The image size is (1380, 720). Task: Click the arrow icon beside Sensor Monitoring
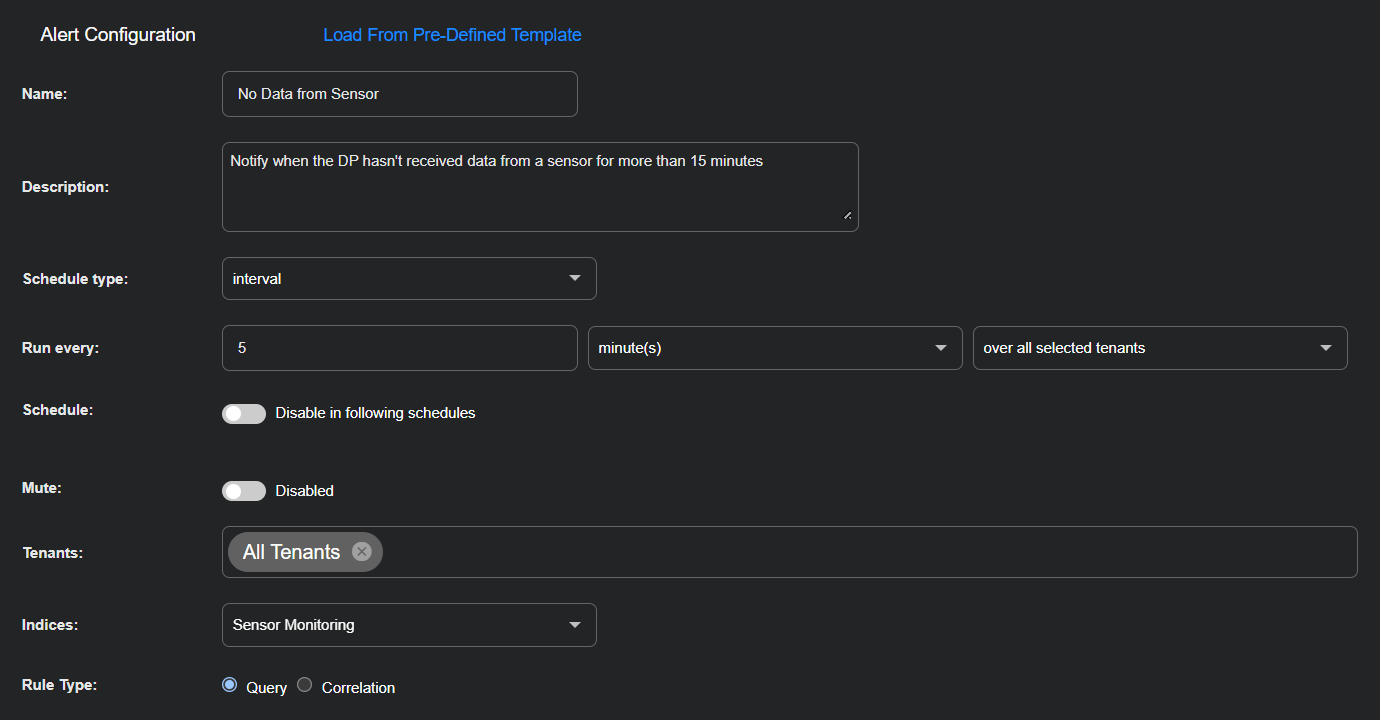(x=575, y=625)
